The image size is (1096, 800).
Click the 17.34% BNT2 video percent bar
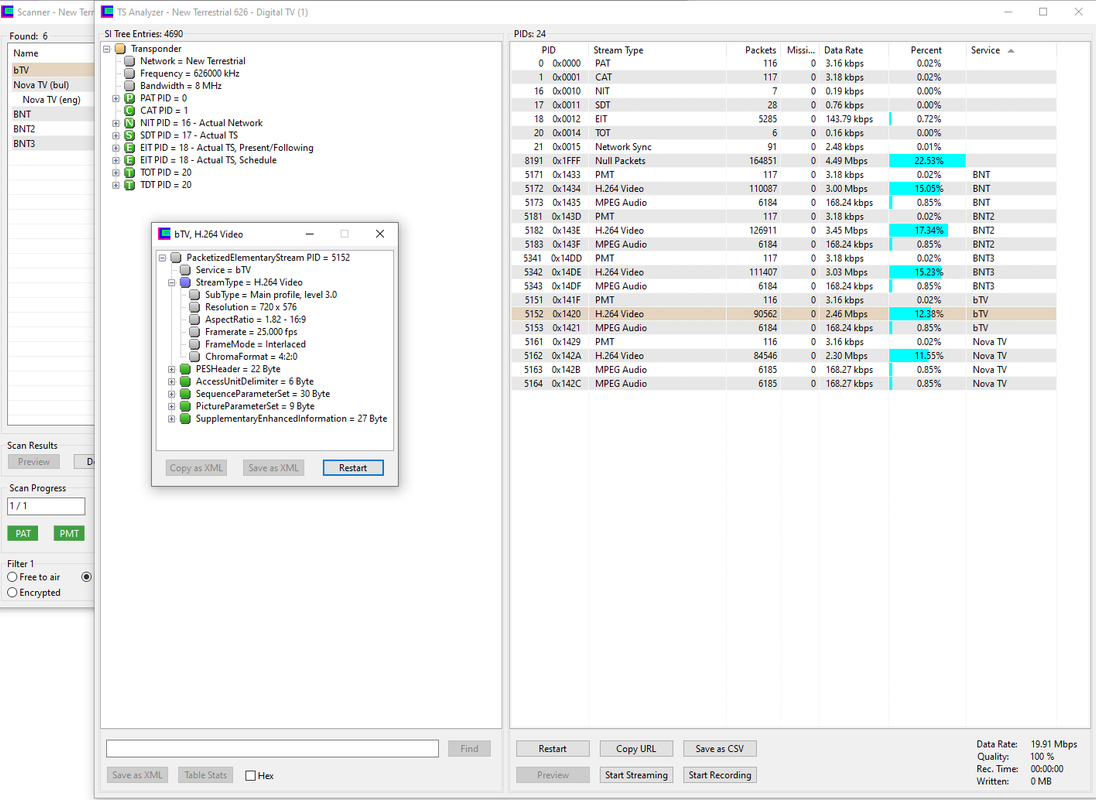point(918,231)
